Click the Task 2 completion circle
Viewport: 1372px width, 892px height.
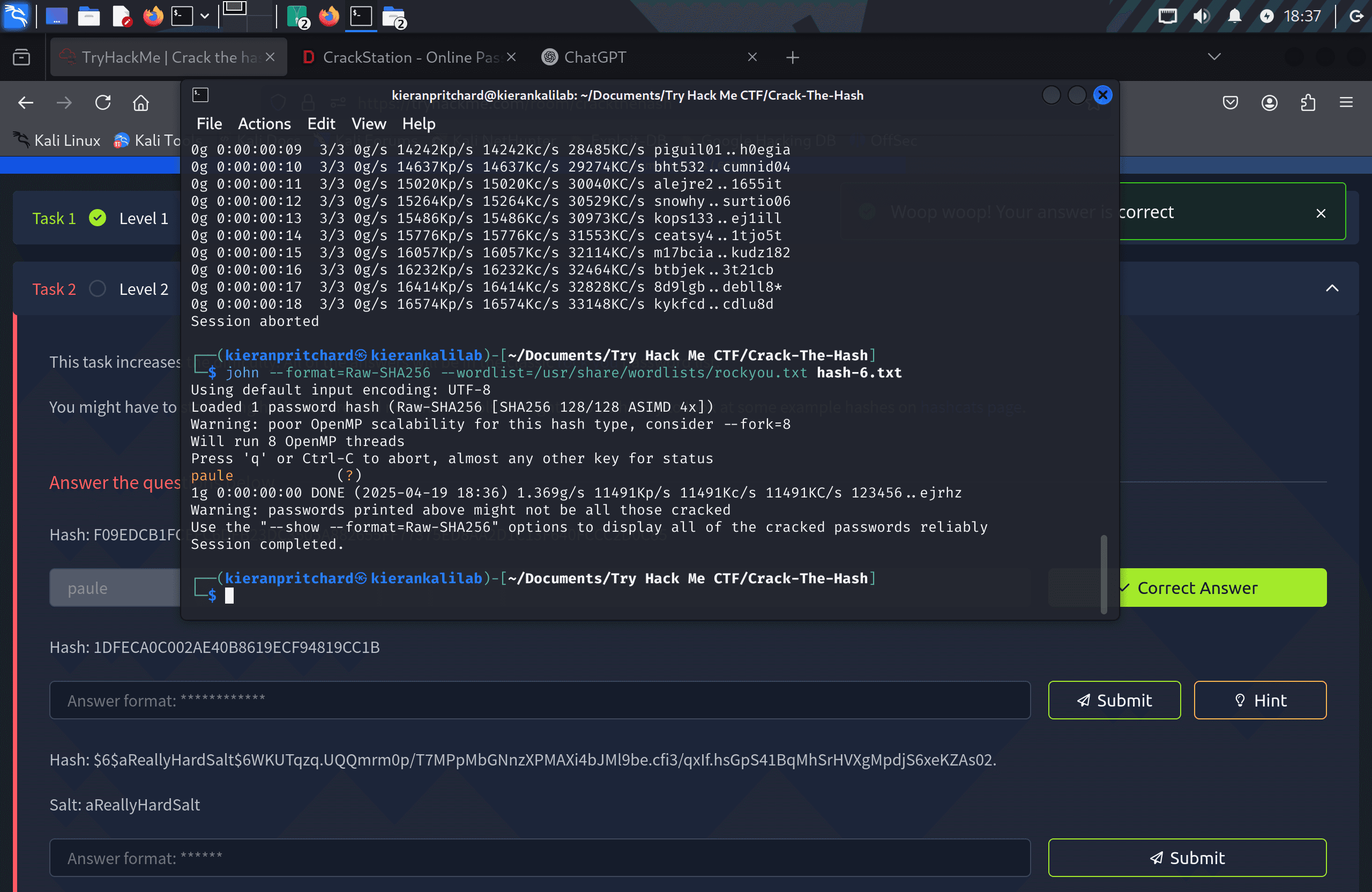click(98, 288)
